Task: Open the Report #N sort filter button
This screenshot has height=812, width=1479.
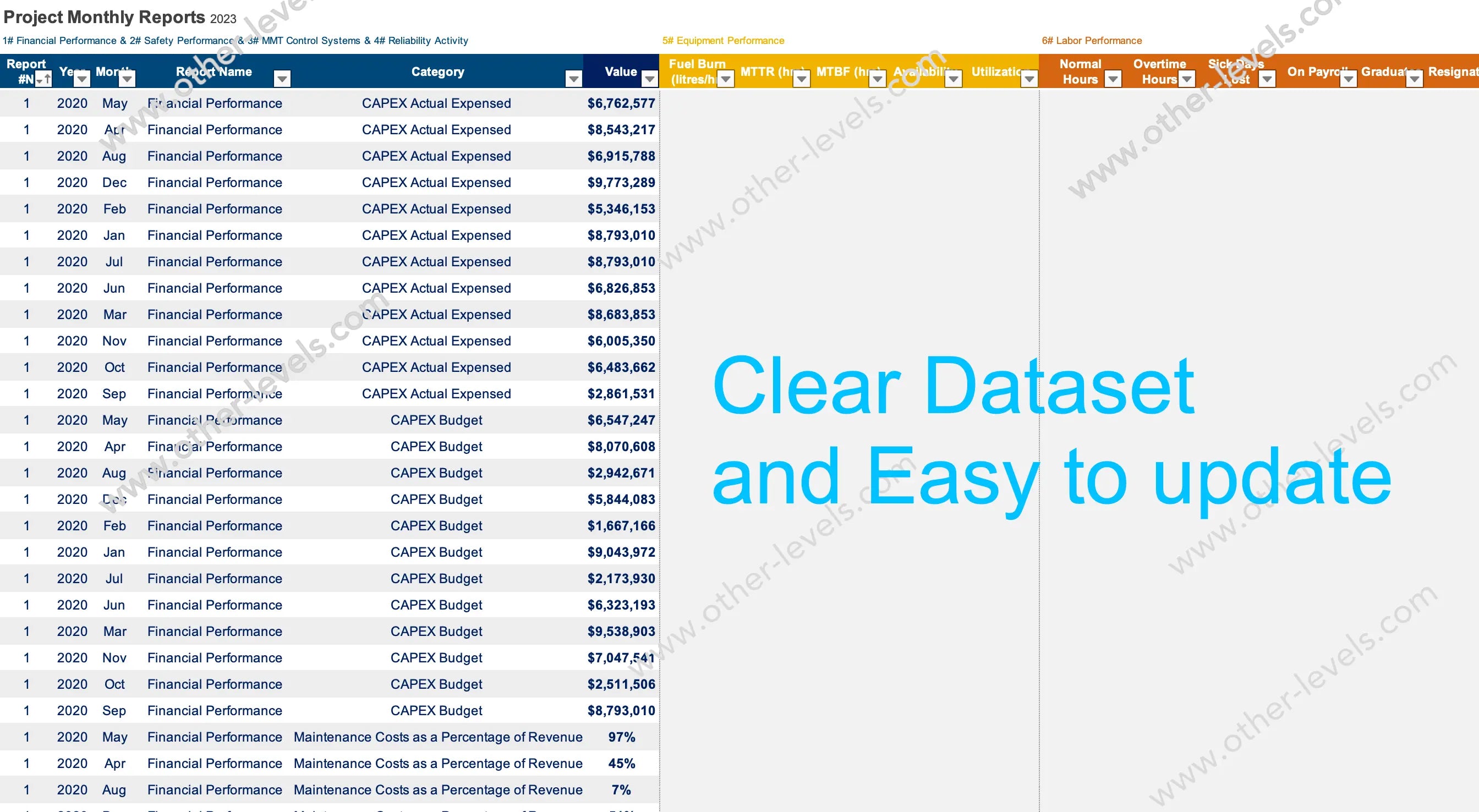Action: [x=43, y=79]
